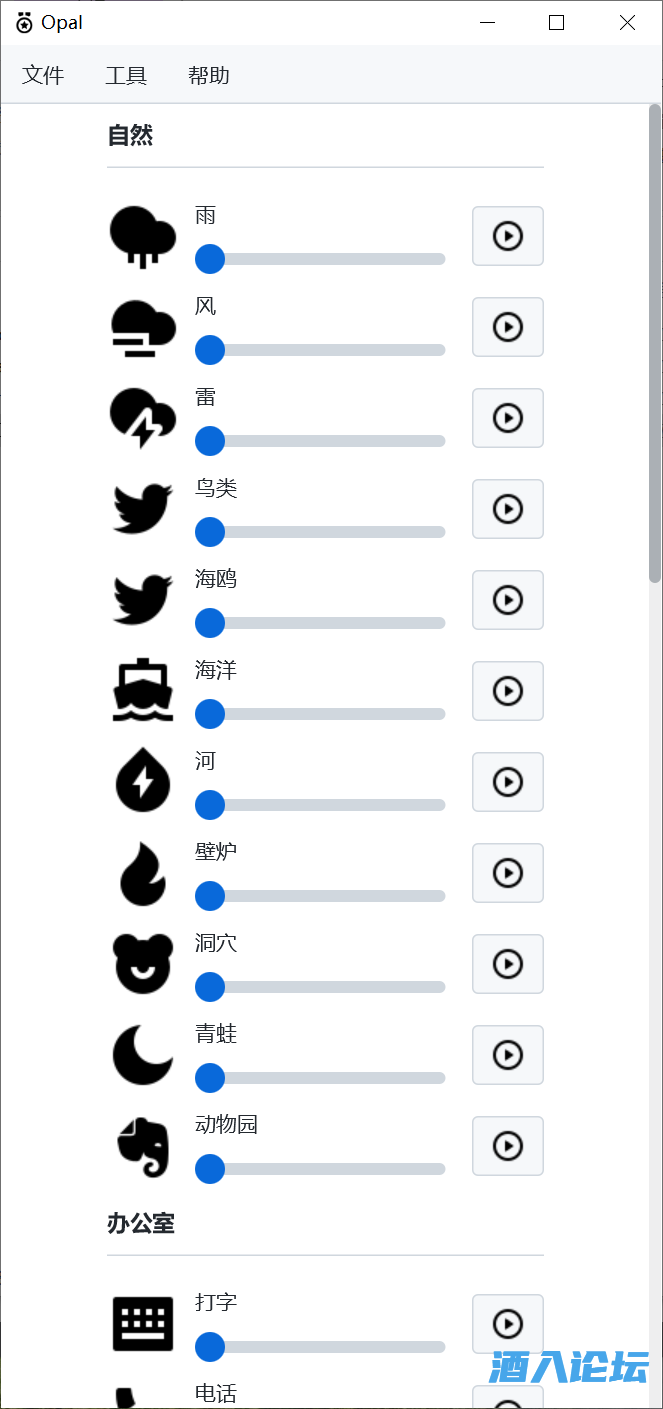663x1409 pixels.
Task: Toggle play for 打字 typing sound
Action: coord(508,1324)
